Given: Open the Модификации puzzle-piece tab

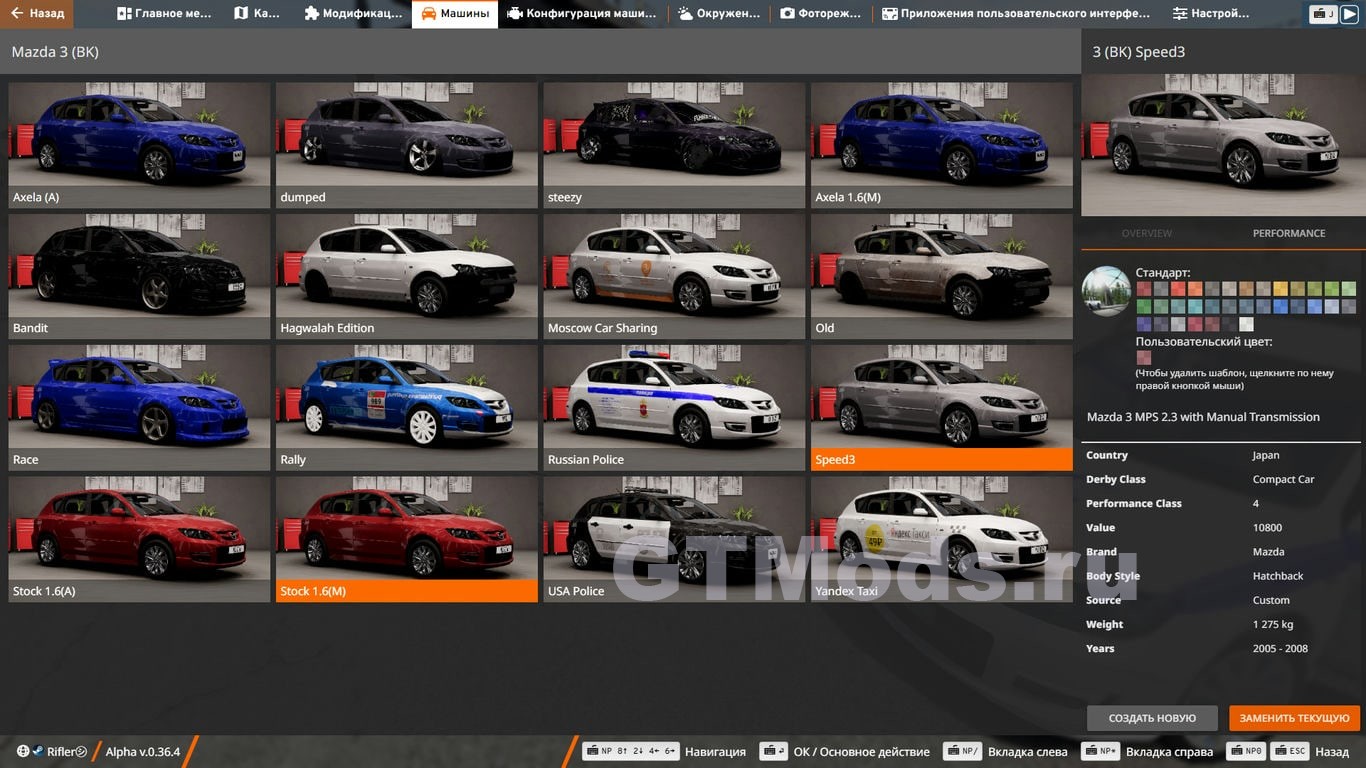Looking at the screenshot, I should coord(353,14).
